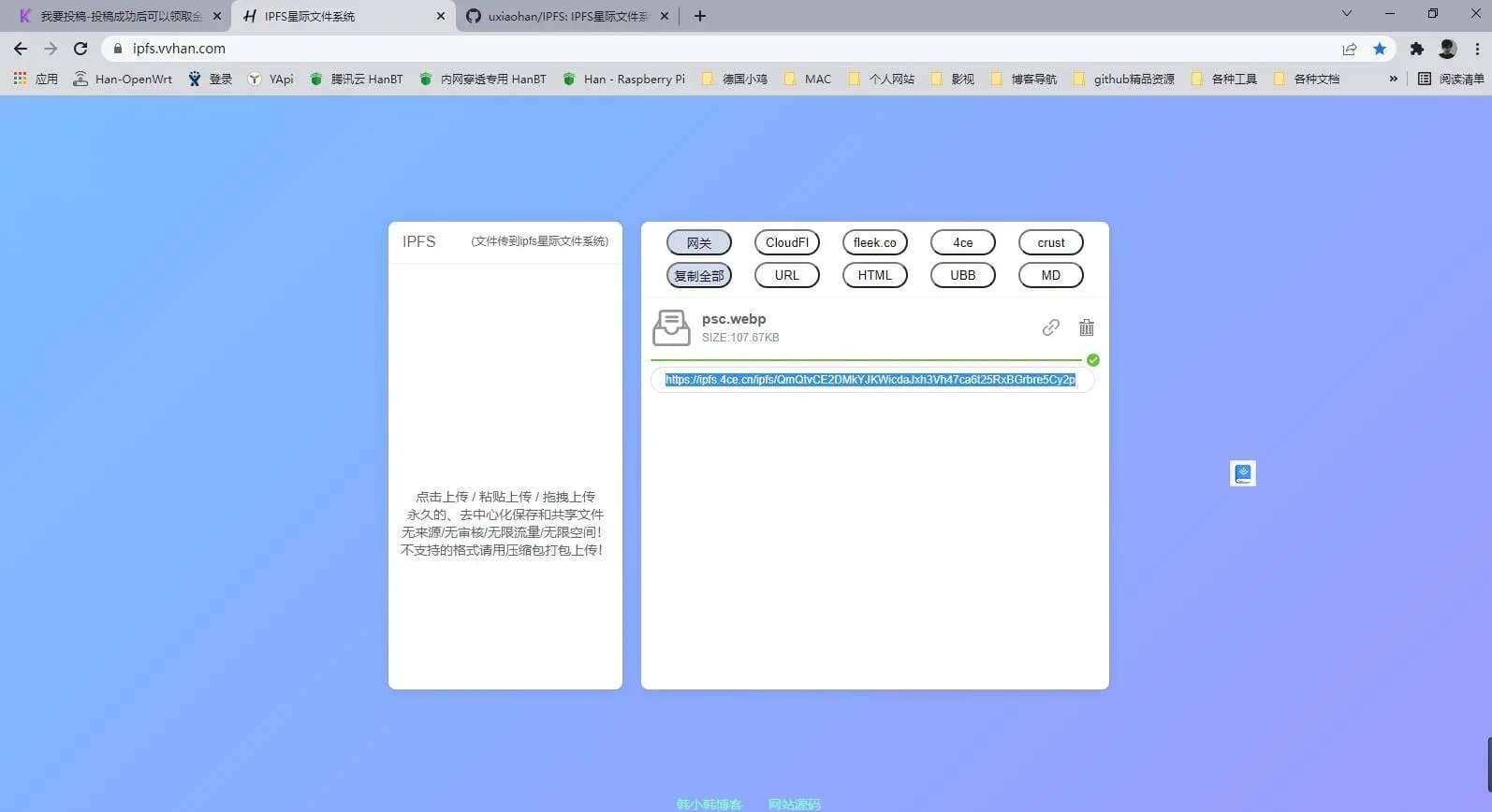Expand the hidden bookmarks overflow chevron
The image size is (1492, 812).
click(1393, 79)
